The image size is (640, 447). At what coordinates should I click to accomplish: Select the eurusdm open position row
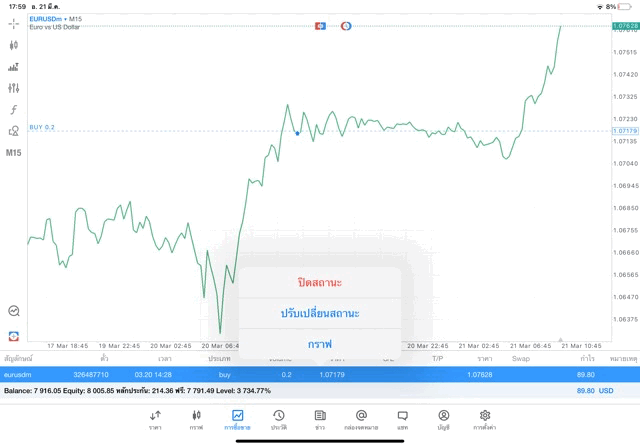[320, 374]
